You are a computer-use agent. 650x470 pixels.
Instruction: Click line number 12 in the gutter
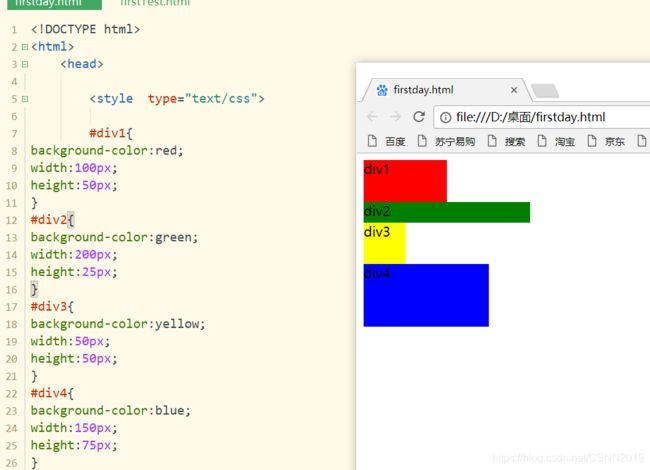[13, 220]
